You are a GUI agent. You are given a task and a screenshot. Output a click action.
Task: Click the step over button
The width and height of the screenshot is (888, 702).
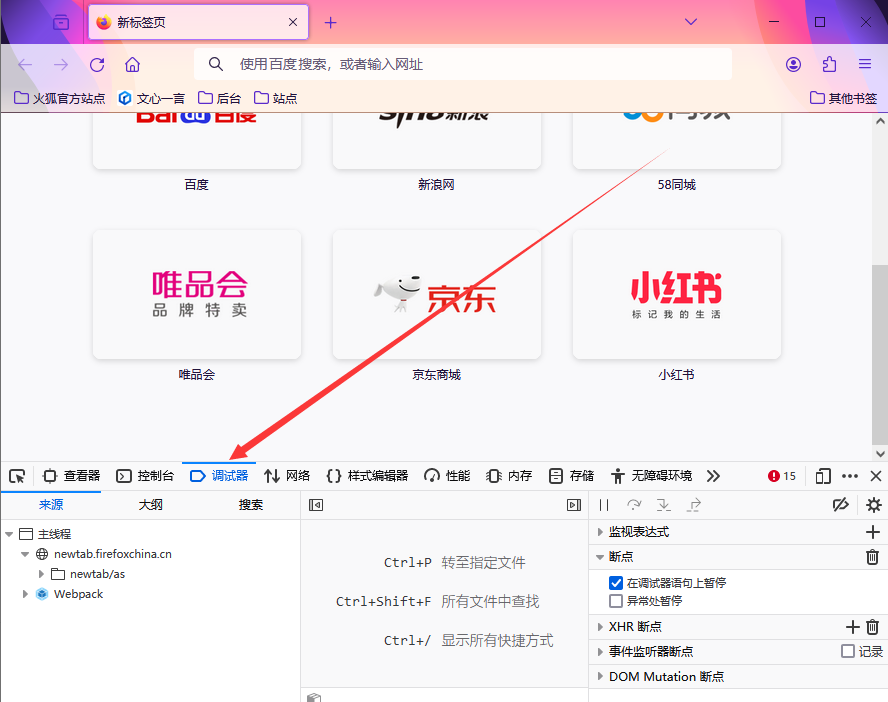tap(634, 505)
